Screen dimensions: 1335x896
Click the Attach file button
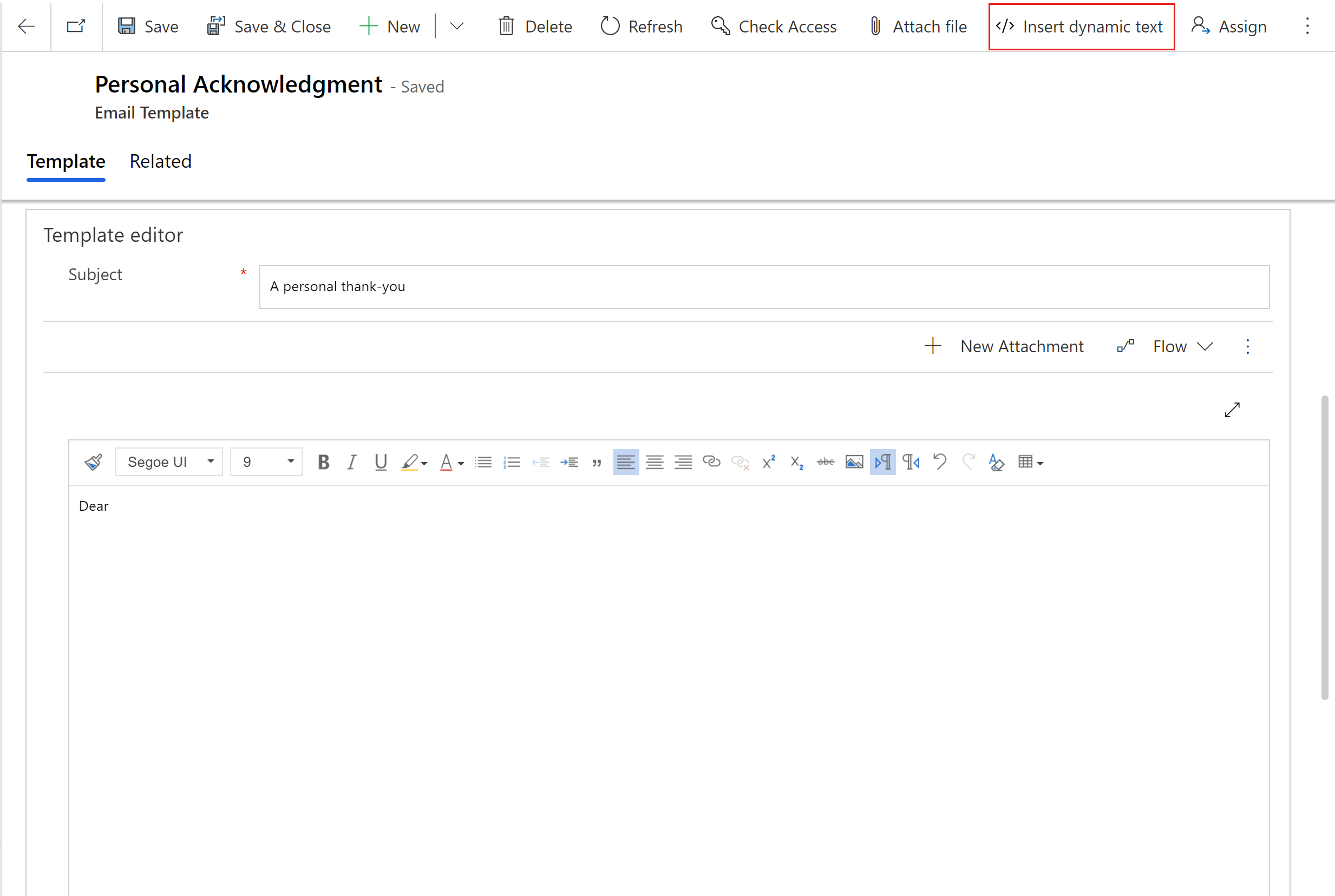(x=916, y=26)
